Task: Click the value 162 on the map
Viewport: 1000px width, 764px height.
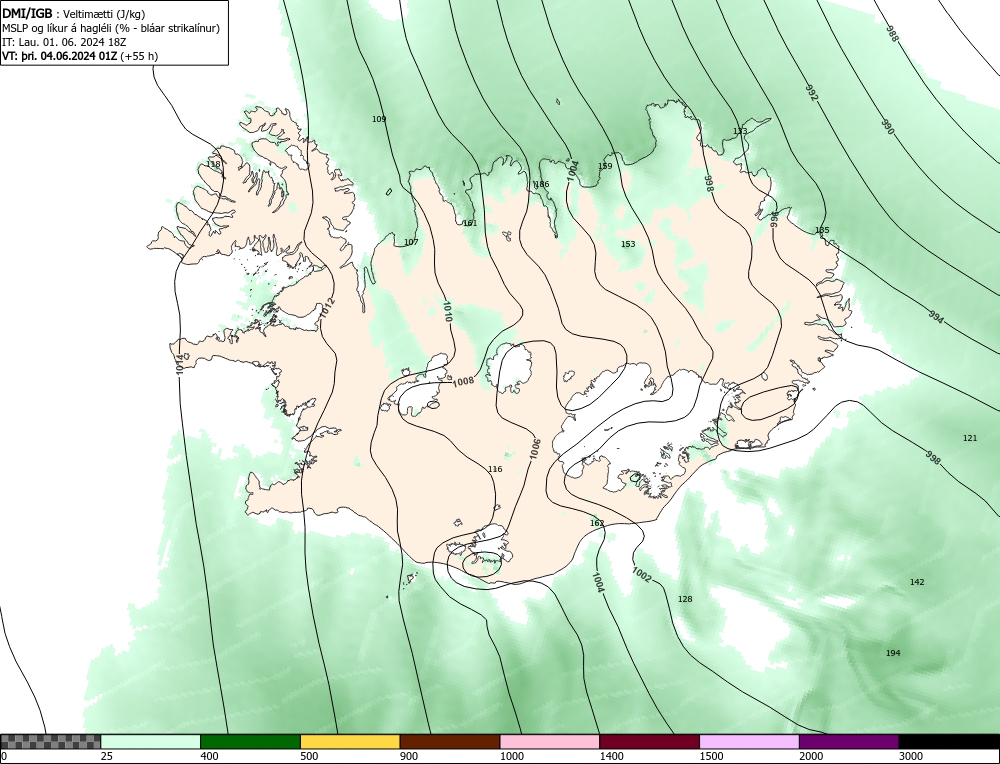Action: (x=597, y=524)
